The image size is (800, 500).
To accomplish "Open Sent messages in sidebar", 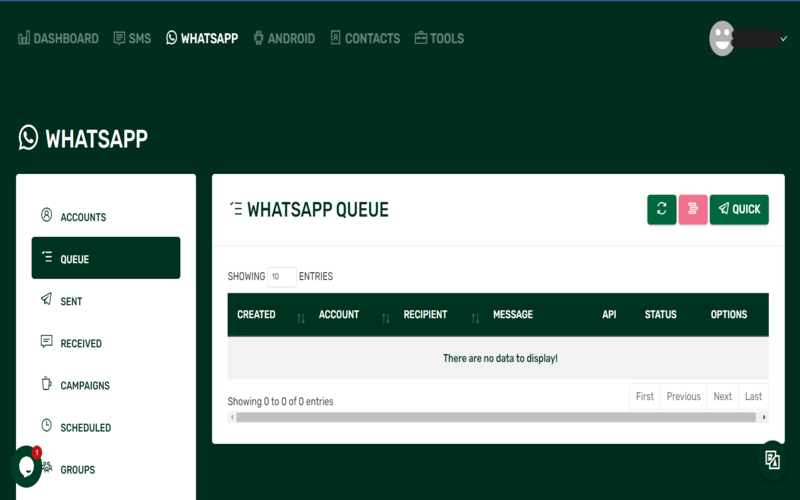I will point(71,301).
